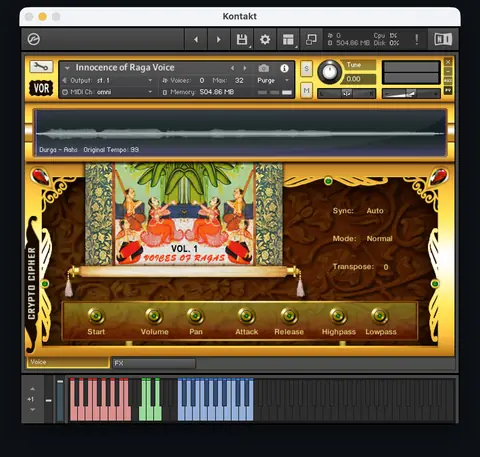Image resolution: width=480 pixels, height=457 pixels.
Task: Switch to the Voice tab
Action: pos(68,362)
